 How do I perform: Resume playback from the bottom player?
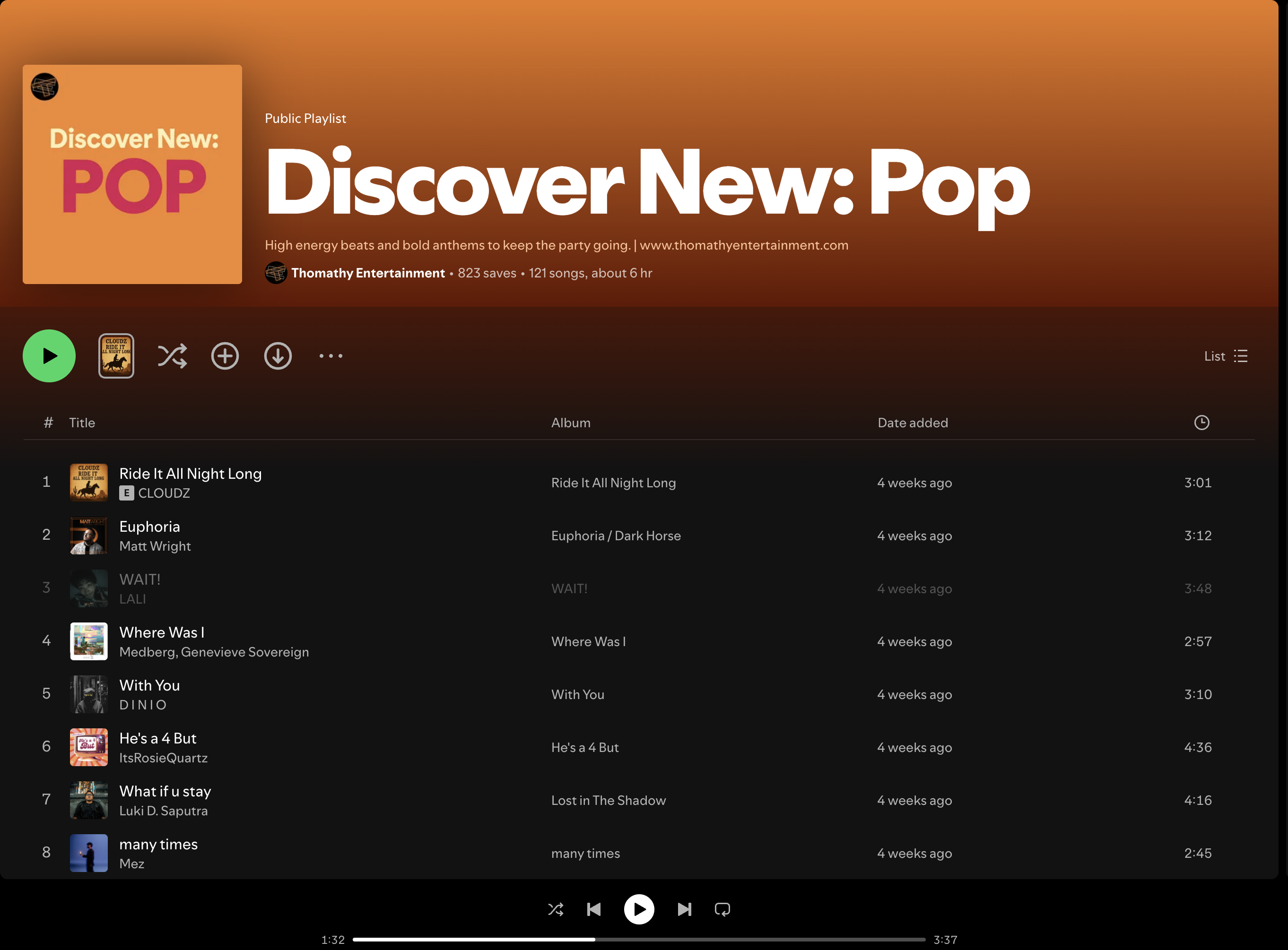639,909
